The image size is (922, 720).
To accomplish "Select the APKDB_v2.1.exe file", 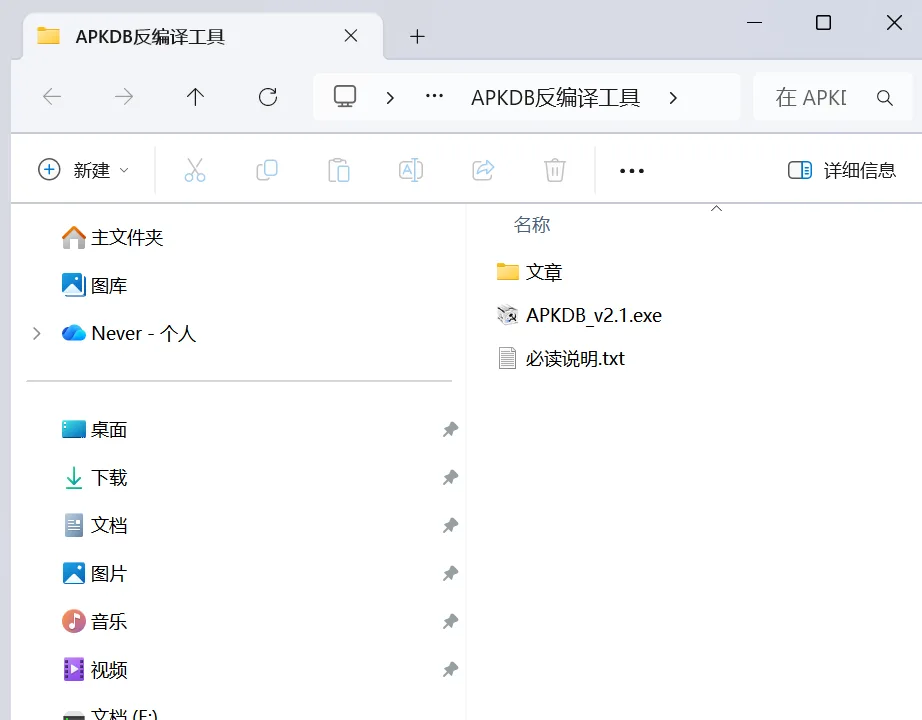I will click(x=579, y=315).
